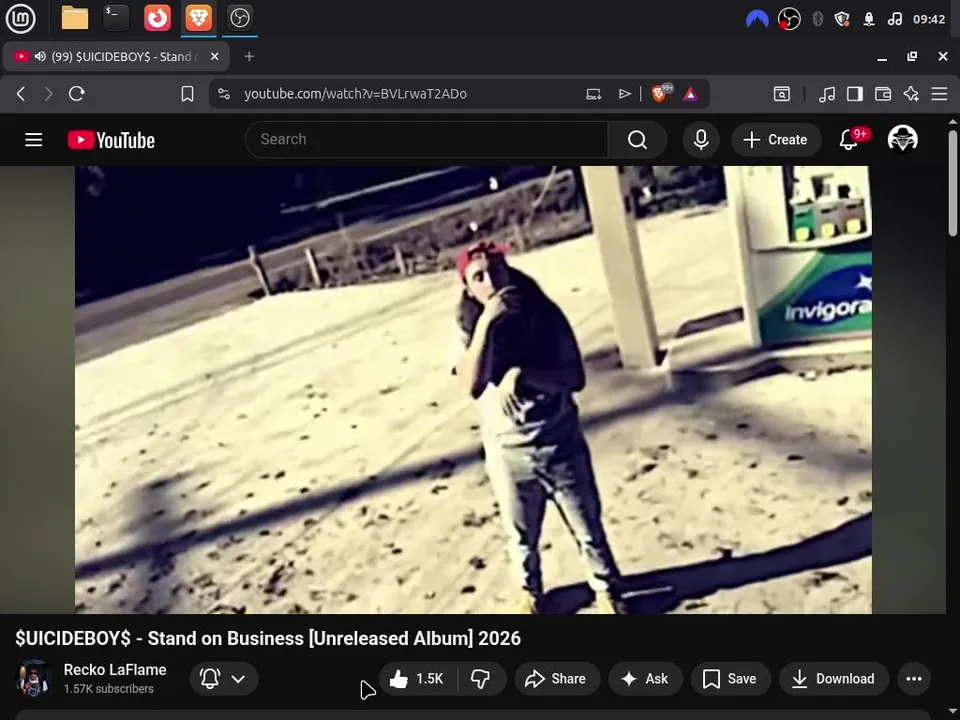Open the notifications bell in system tray
This screenshot has width=960, height=720.
869,20
